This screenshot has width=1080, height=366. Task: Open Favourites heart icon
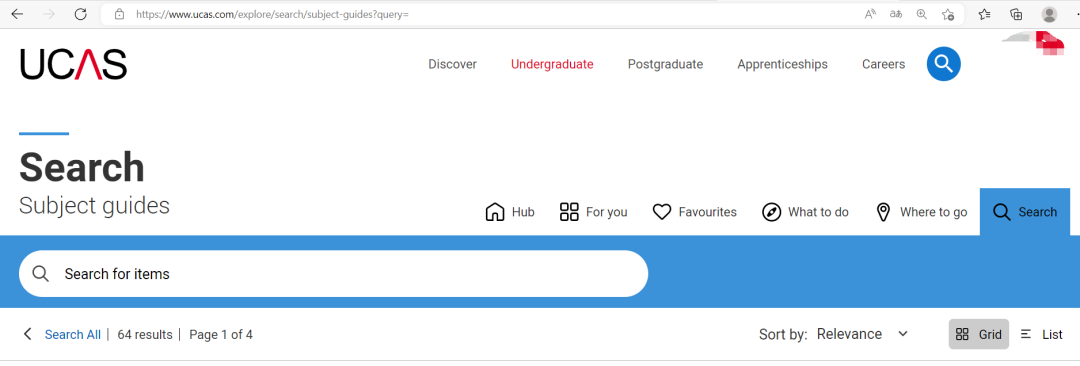pyautogui.click(x=662, y=212)
